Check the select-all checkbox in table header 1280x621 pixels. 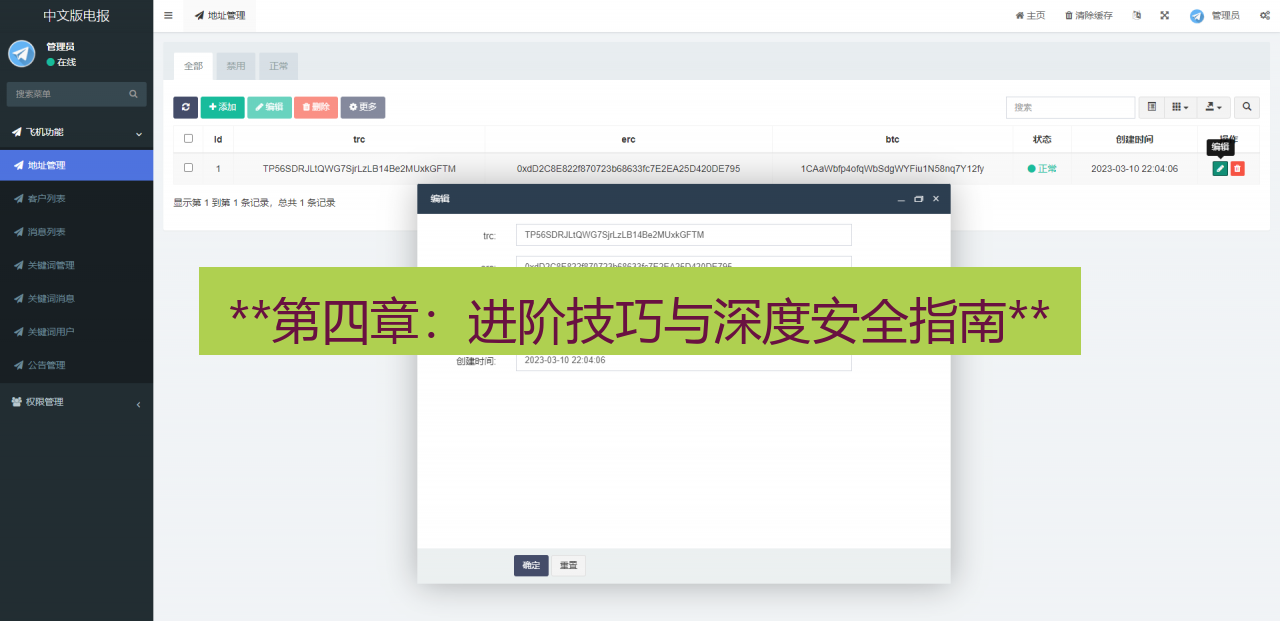(x=188, y=139)
